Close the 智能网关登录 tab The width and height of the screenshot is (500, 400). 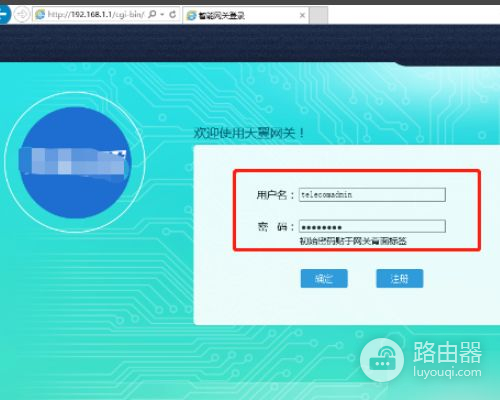point(302,15)
